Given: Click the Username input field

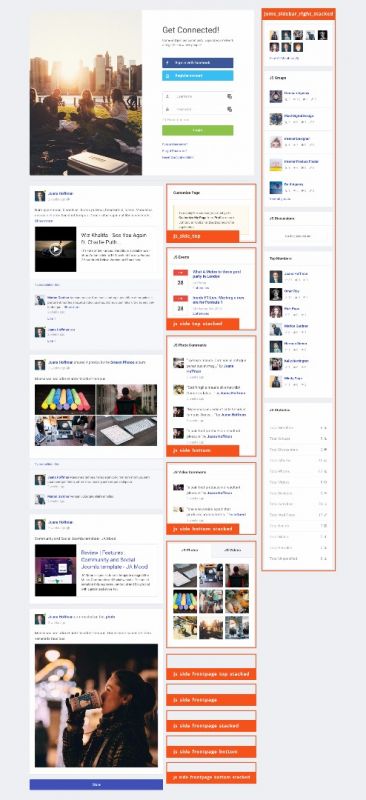Looking at the screenshot, I should tap(198, 96).
